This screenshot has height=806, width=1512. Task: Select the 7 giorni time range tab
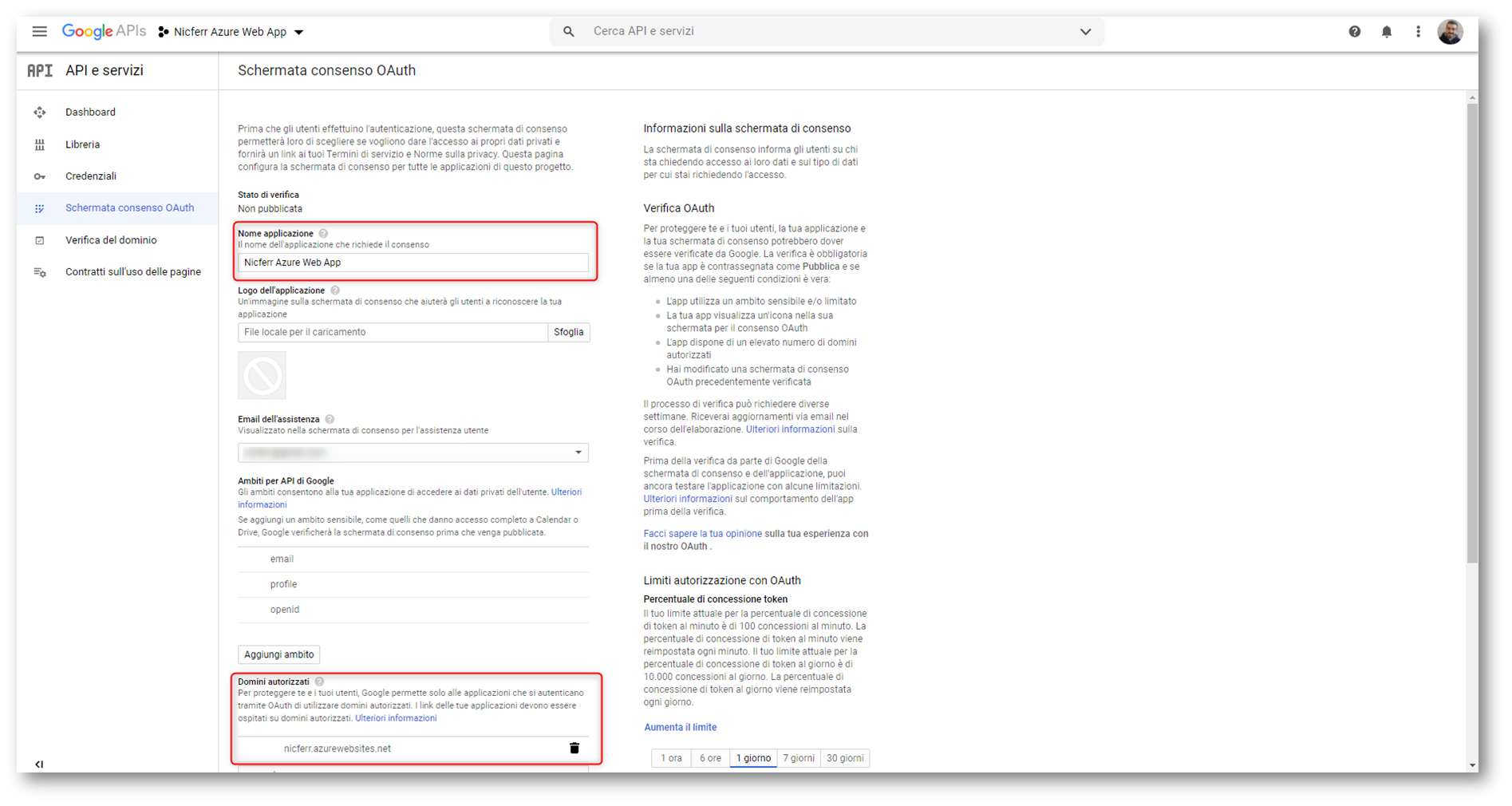tap(799, 758)
